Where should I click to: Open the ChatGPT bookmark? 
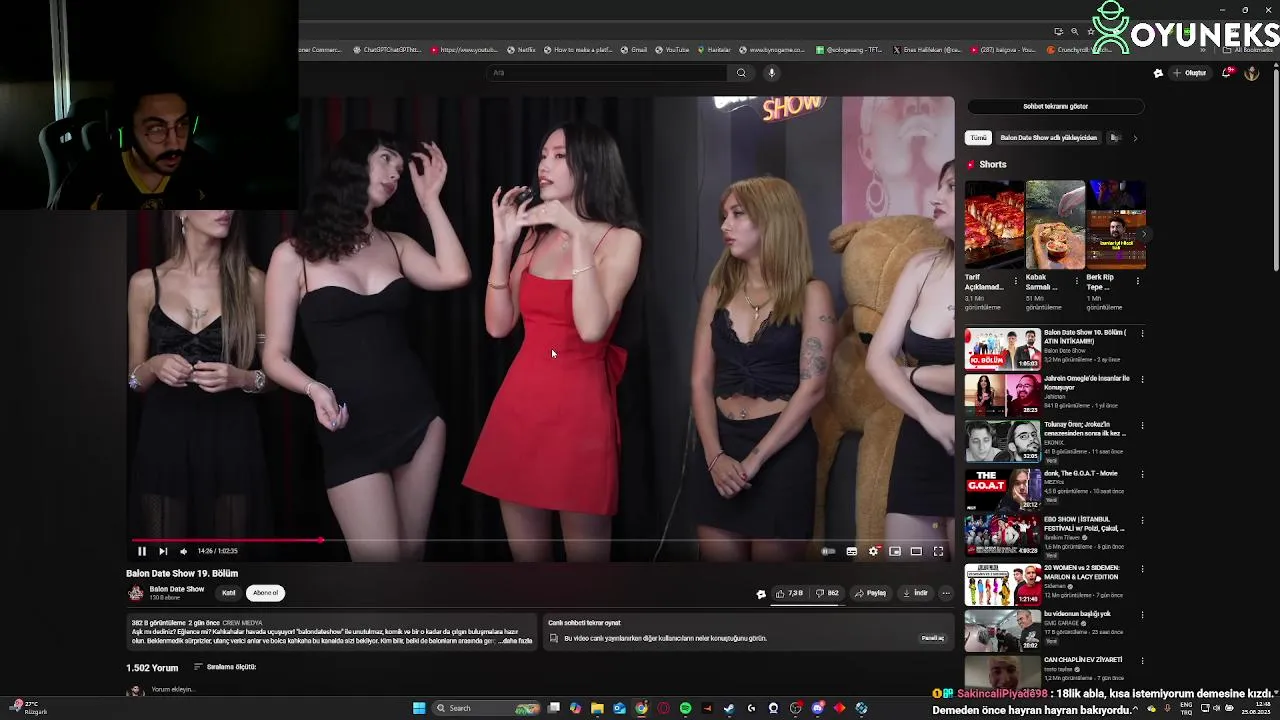pos(387,50)
